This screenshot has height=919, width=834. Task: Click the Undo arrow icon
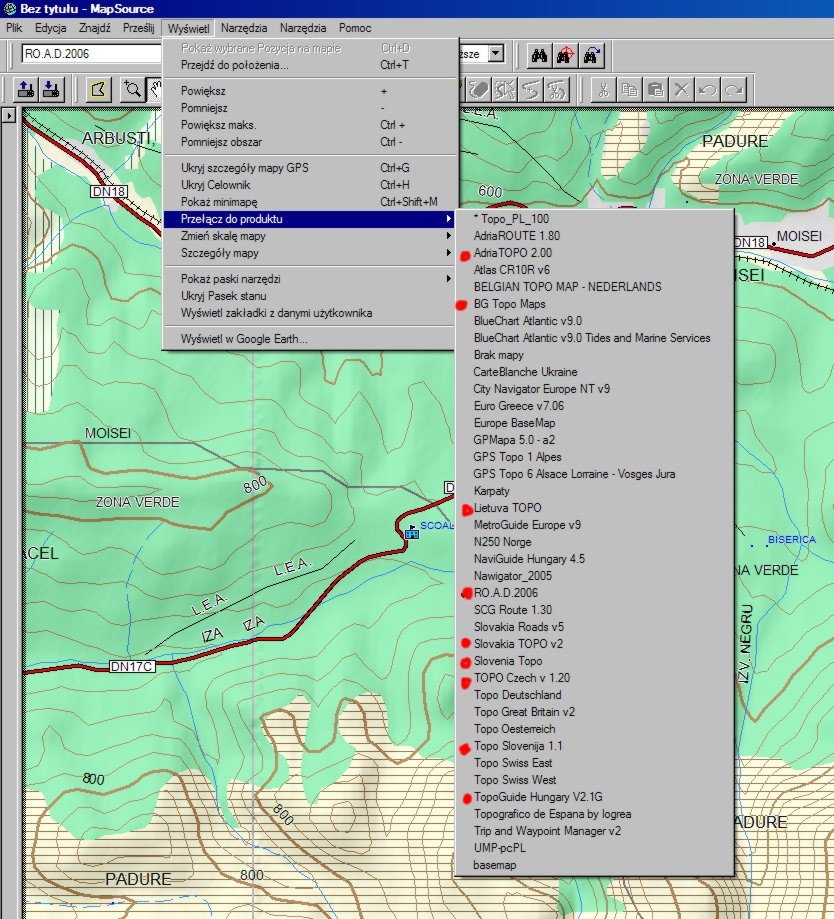[x=707, y=90]
